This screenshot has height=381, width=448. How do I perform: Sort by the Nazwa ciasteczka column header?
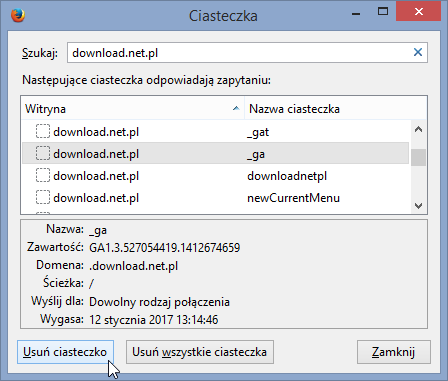336,109
